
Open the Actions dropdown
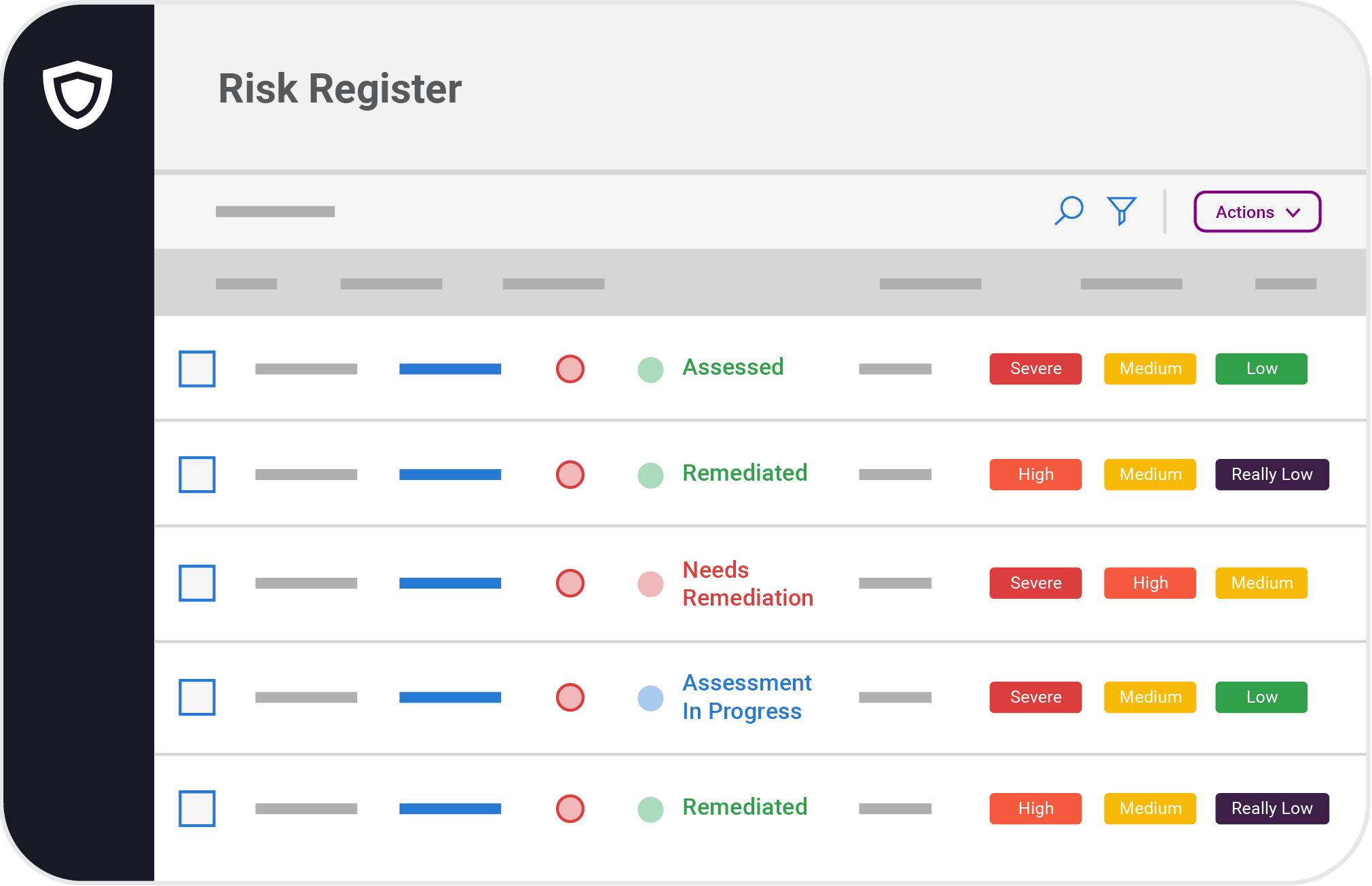[1257, 211]
